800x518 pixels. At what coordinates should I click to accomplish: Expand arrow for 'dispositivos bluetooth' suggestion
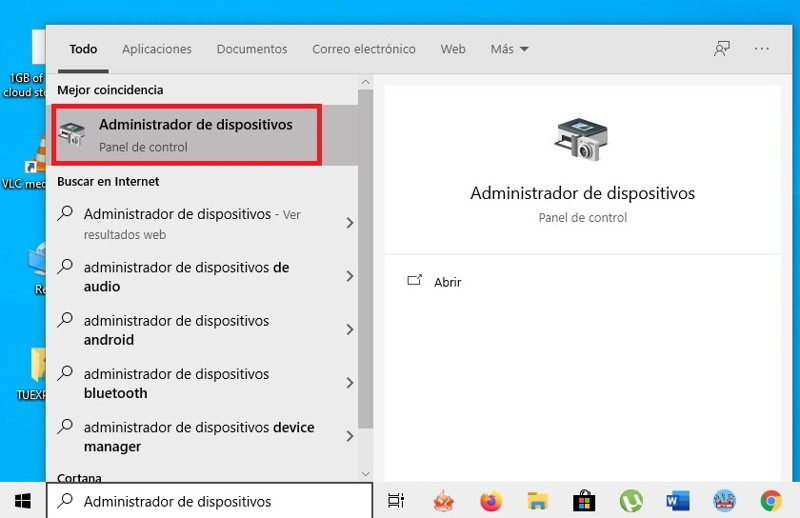tap(350, 383)
